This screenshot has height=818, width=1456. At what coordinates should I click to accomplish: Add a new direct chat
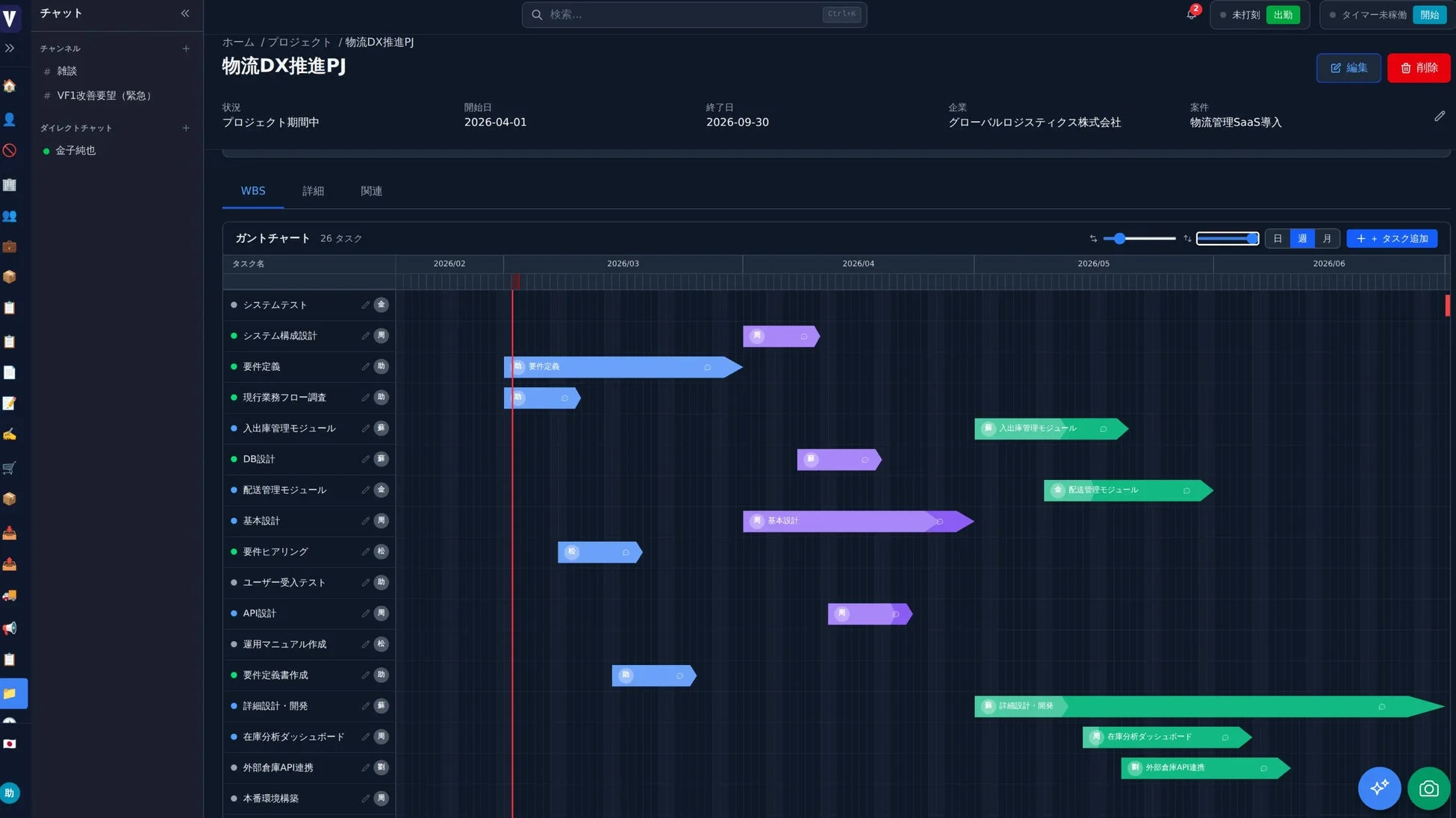pyautogui.click(x=186, y=128)
